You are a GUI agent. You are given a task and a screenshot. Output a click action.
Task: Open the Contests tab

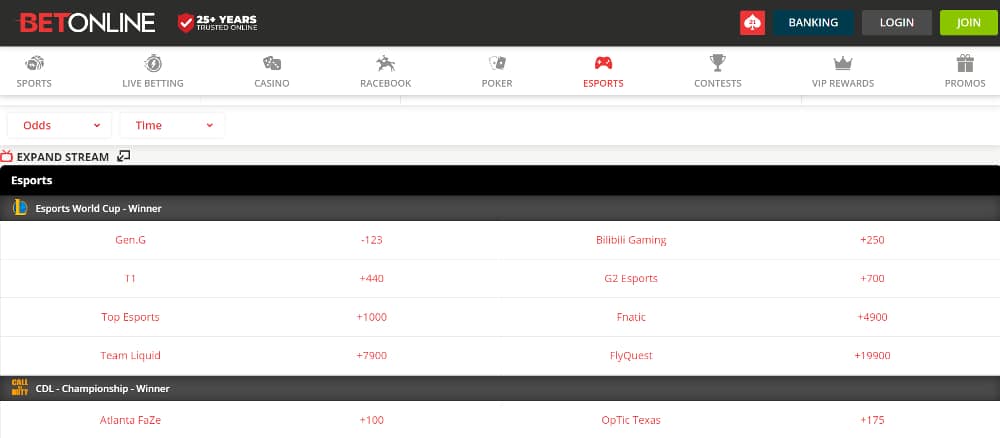tap(717, 83)
